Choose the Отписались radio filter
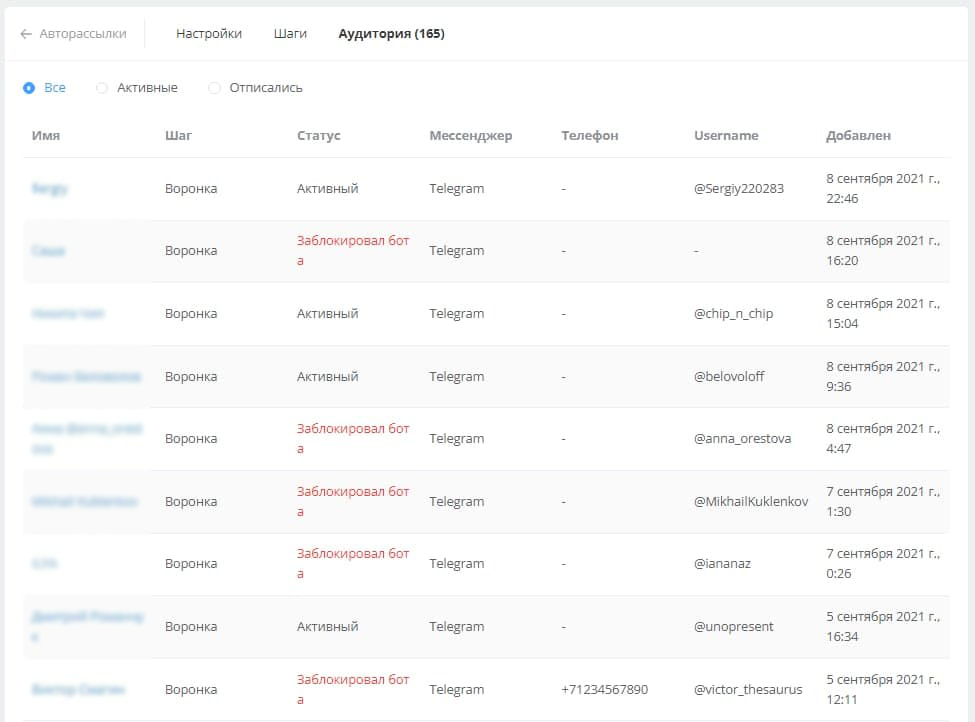This screenshot has height=722, width=975. 214,88
